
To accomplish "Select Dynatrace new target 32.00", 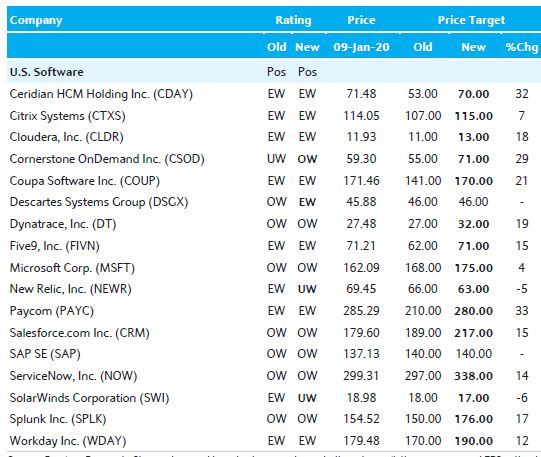I will click(x=474, y=224).
